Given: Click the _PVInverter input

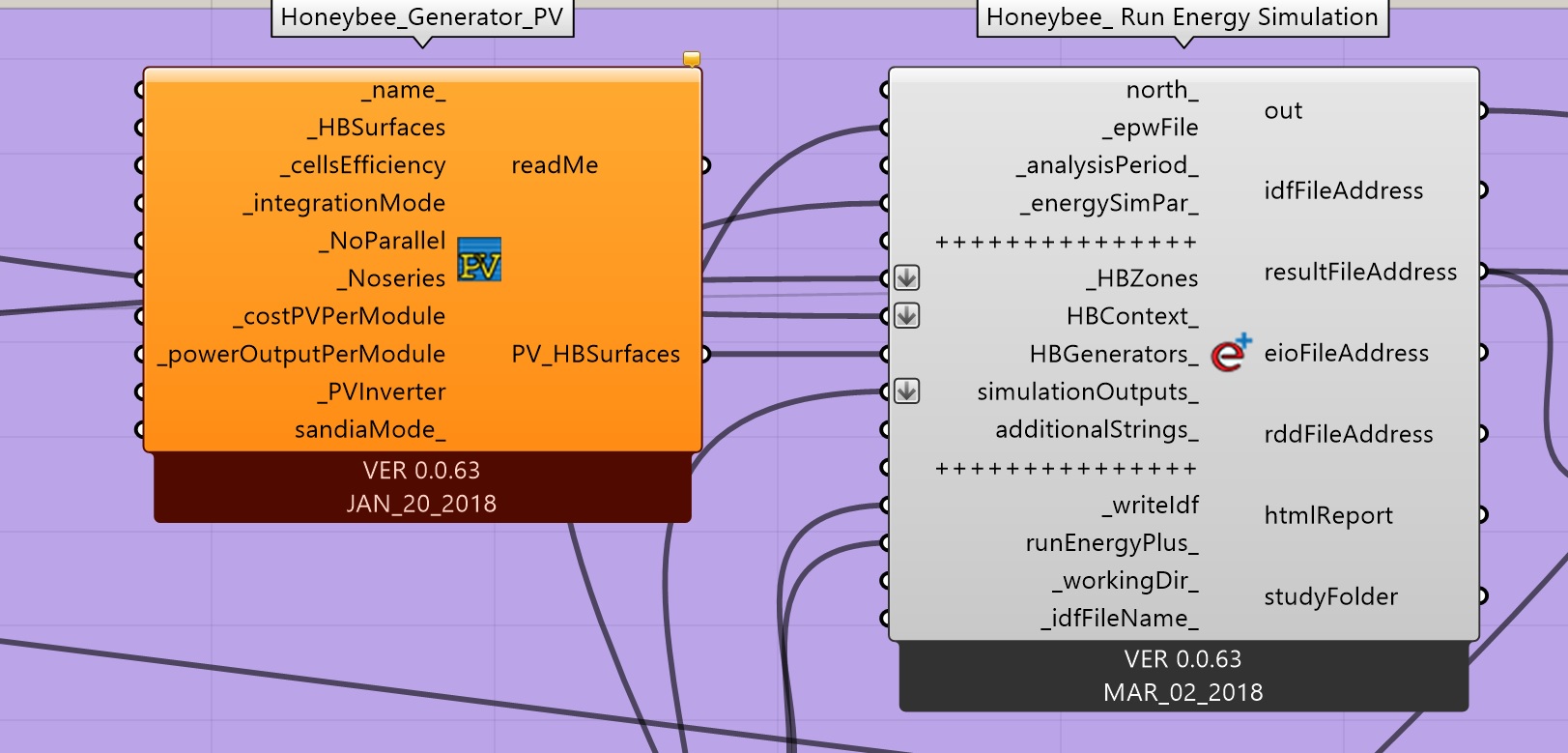Looking at the screenshot, I should pos(382,391).
